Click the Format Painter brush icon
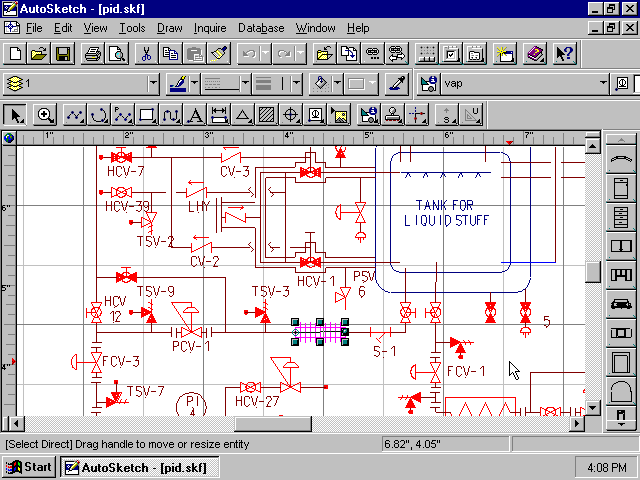 point(219,53)
